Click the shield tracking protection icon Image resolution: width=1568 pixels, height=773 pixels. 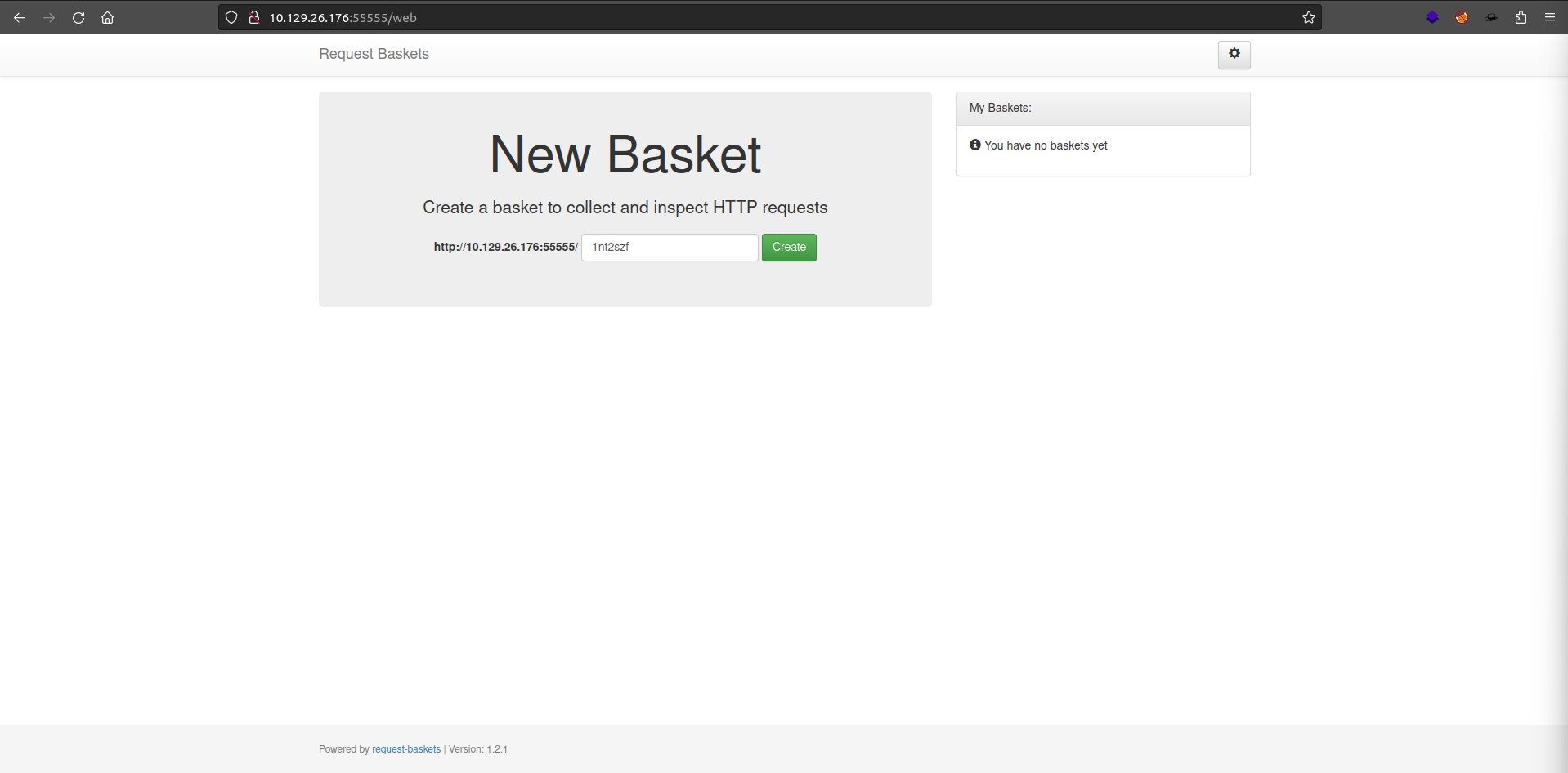[231, 17]
